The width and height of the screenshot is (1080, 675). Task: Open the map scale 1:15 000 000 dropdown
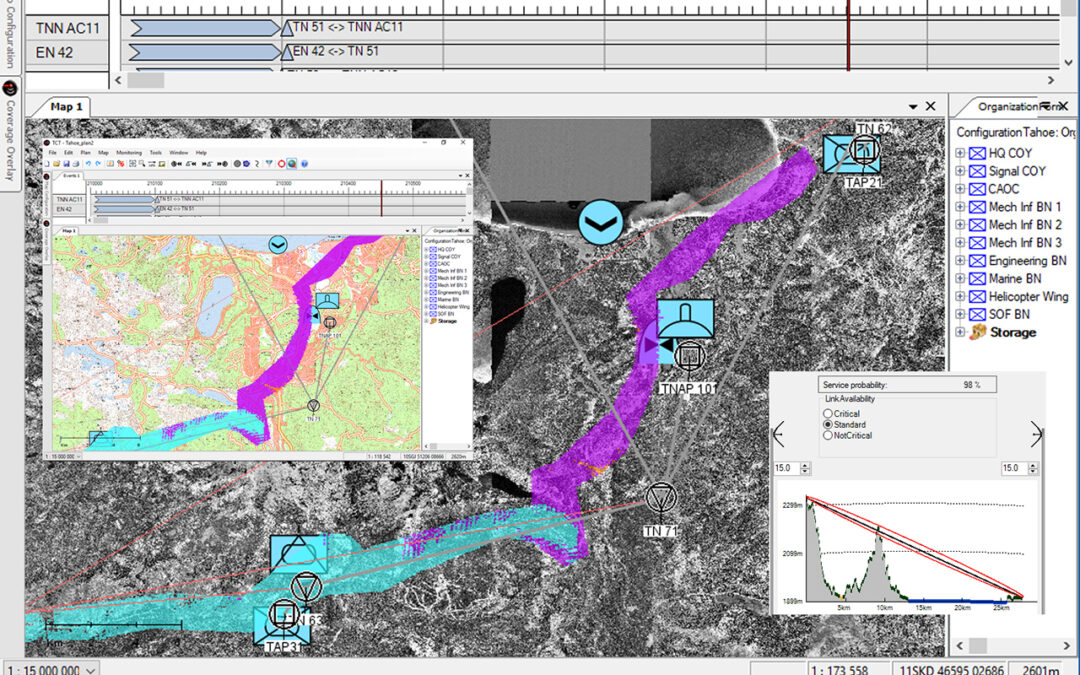90,669
